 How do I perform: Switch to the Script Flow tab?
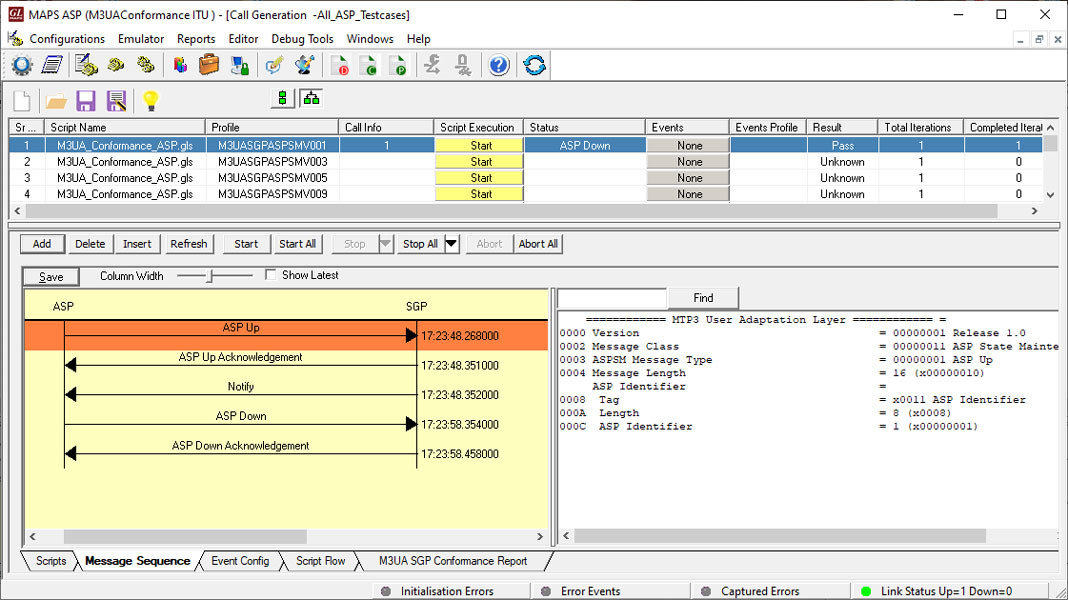click(x=320, y=561)
